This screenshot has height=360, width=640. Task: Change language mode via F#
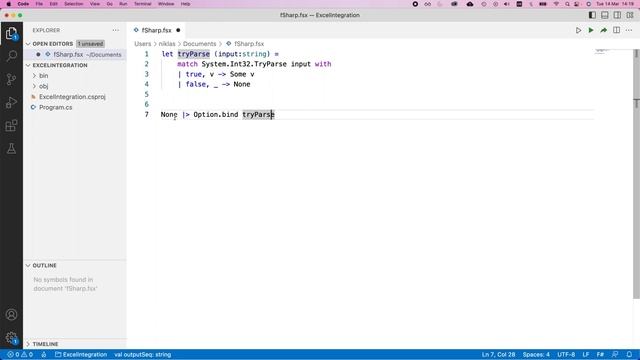tap(600, 354)
